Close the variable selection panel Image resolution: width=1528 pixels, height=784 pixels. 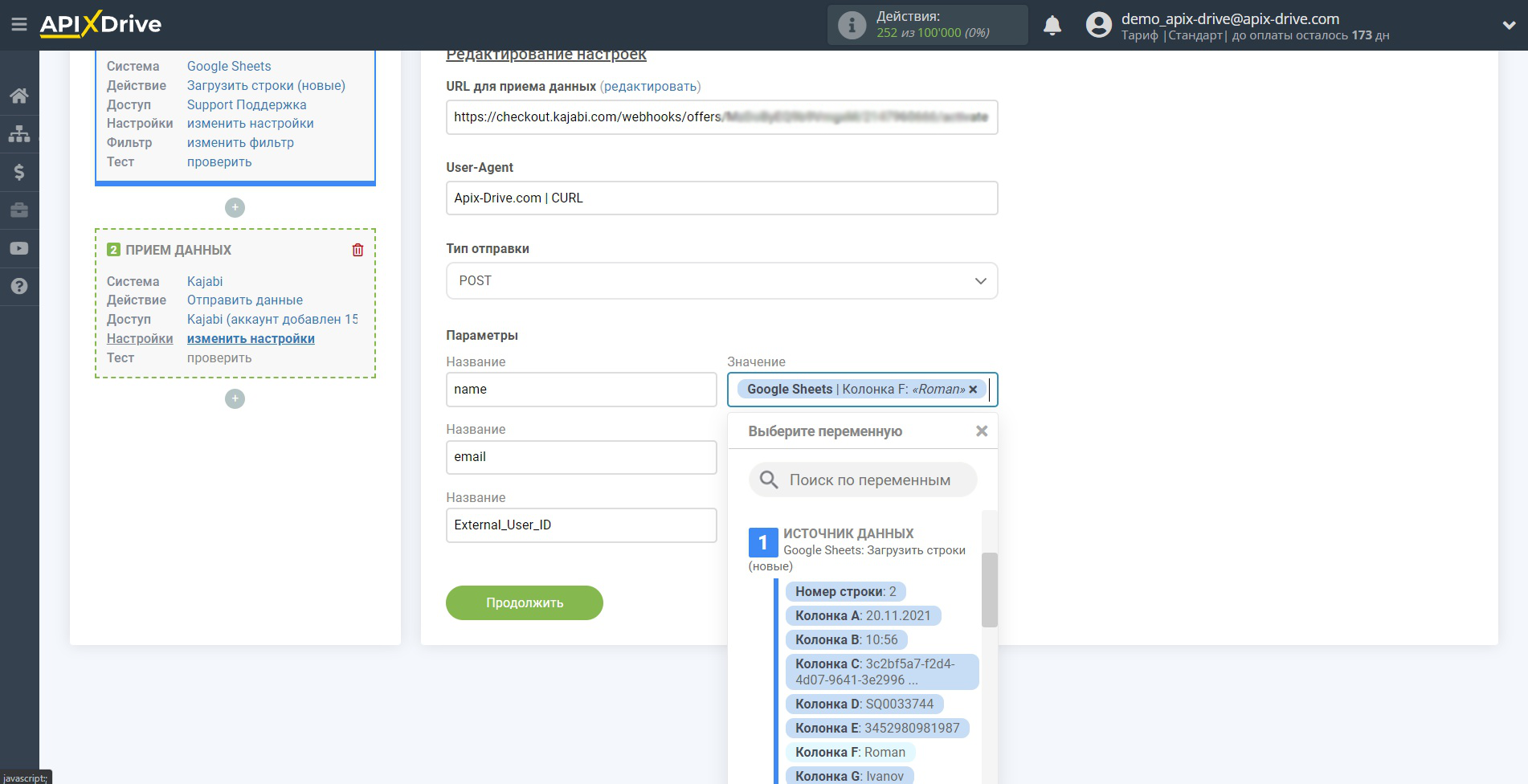pyautogui.click(x=982, y=431)
